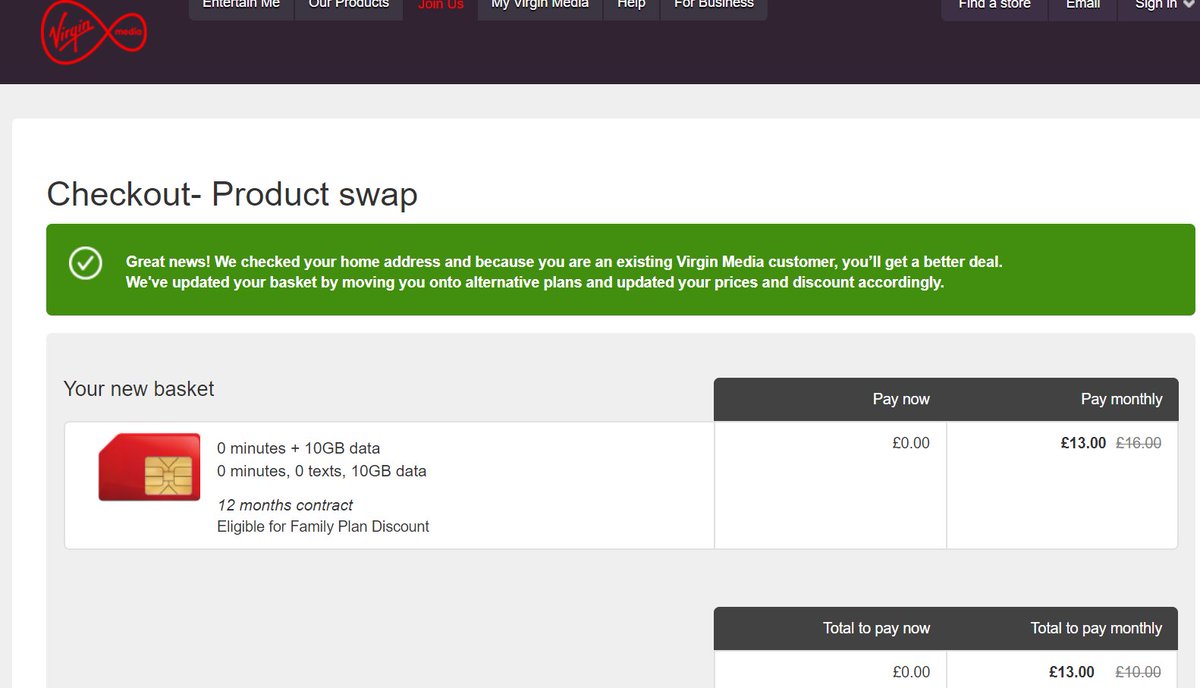Click the 12 months contract text

[285, 505]
